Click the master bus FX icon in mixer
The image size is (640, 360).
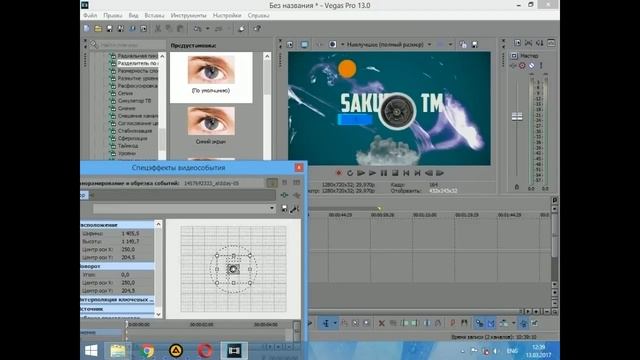(513, 65)
